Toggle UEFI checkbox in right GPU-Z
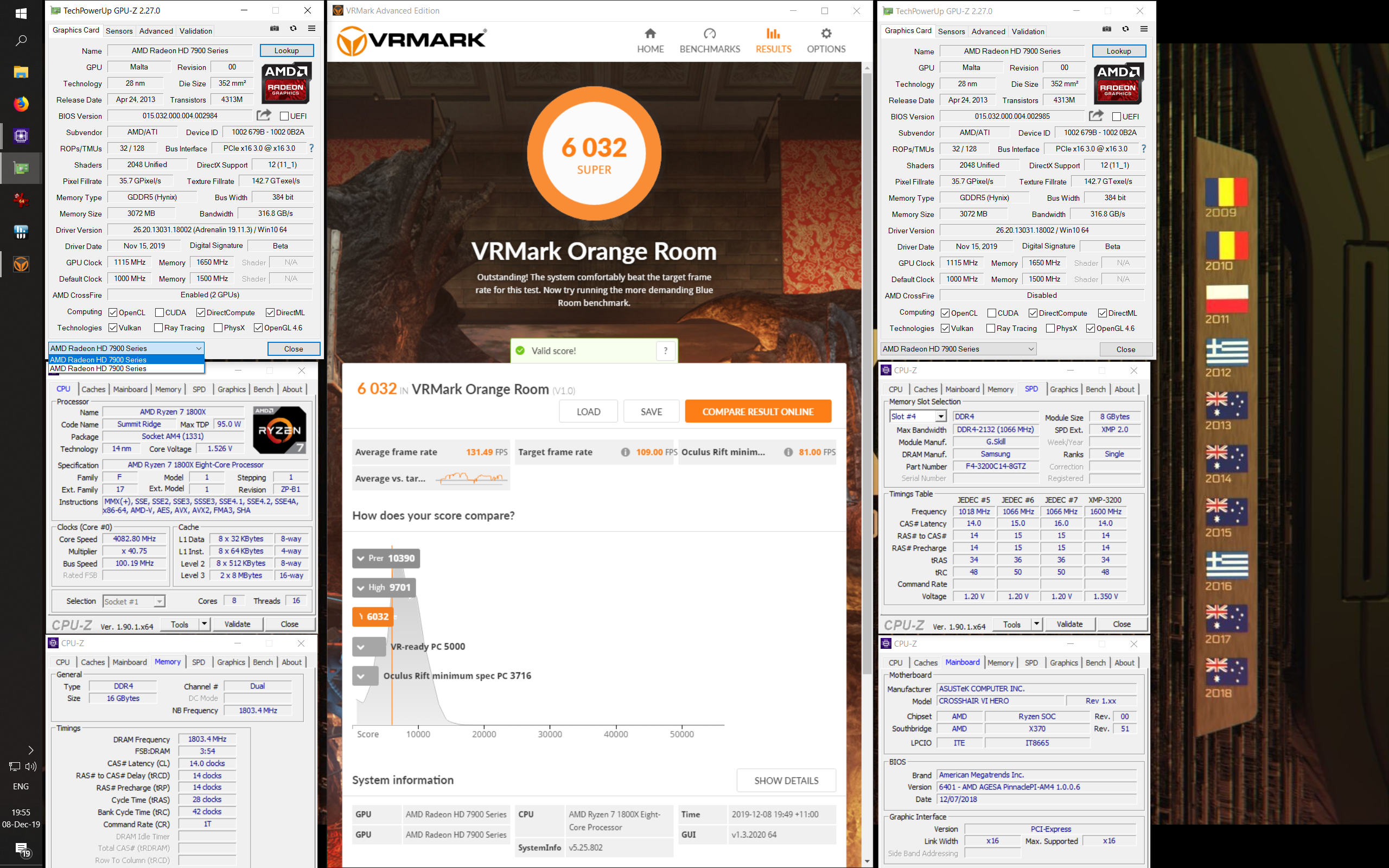The image size is (1389, 868). click(x=1117, y=117)
